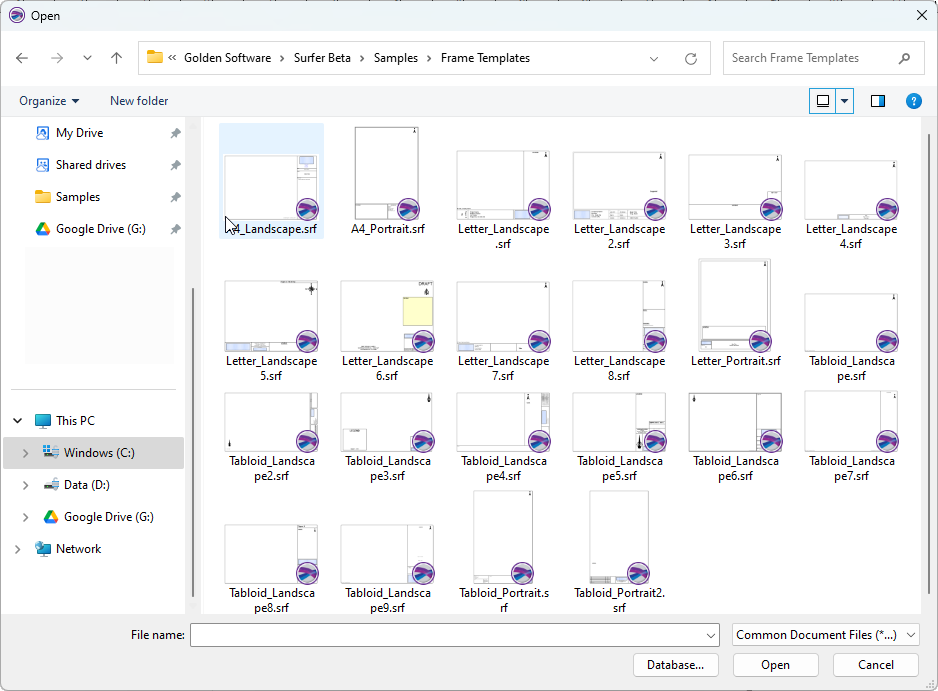Go back to previous folder
Image resolution: width=938 pixels, height=691 pixels.
tap(22, 58)
